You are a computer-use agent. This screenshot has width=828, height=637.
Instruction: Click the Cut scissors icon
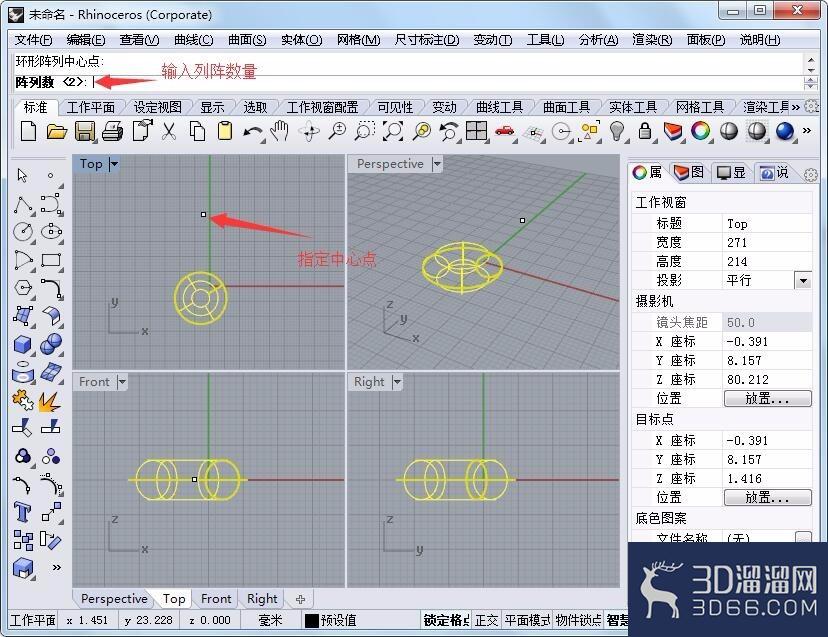(168, 131)
